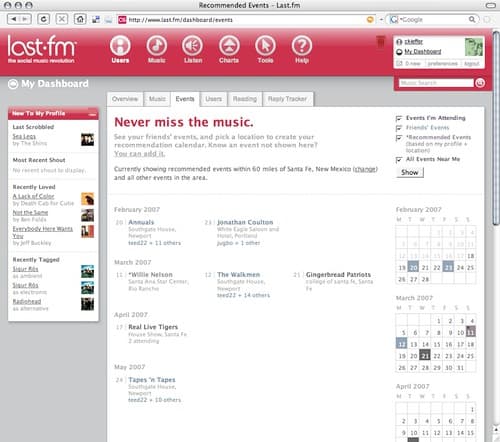Click the page vertical scrollbar thumb
The image size is (500, 442).
[x=496, y=128]
